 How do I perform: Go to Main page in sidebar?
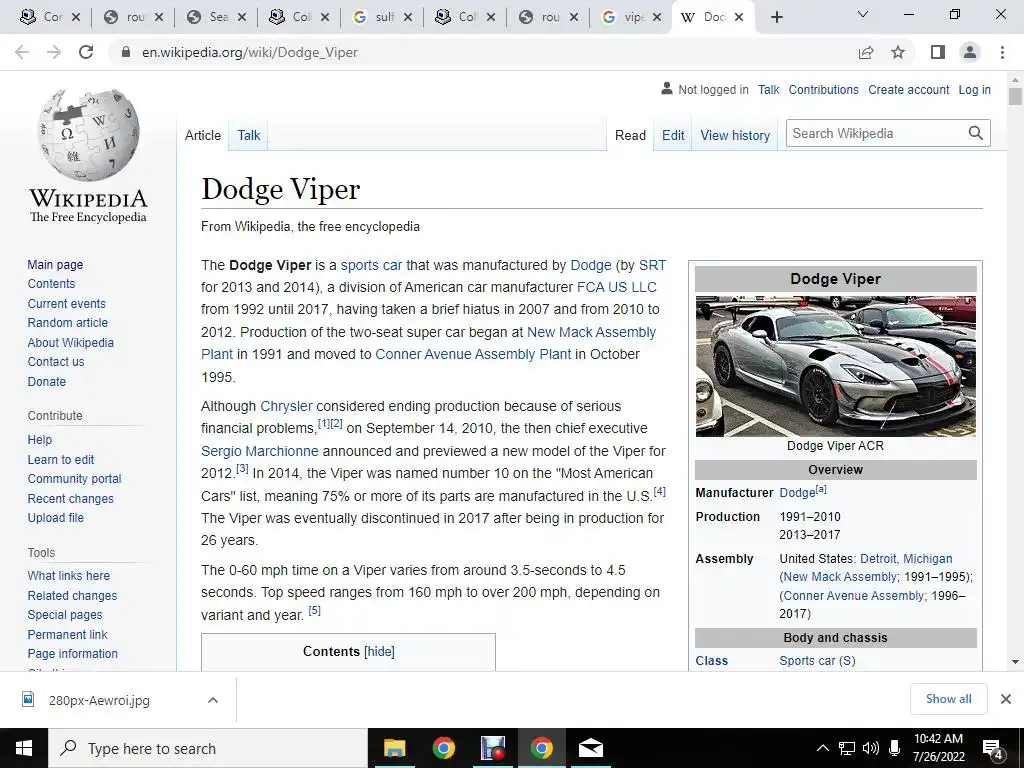(55, 264)
